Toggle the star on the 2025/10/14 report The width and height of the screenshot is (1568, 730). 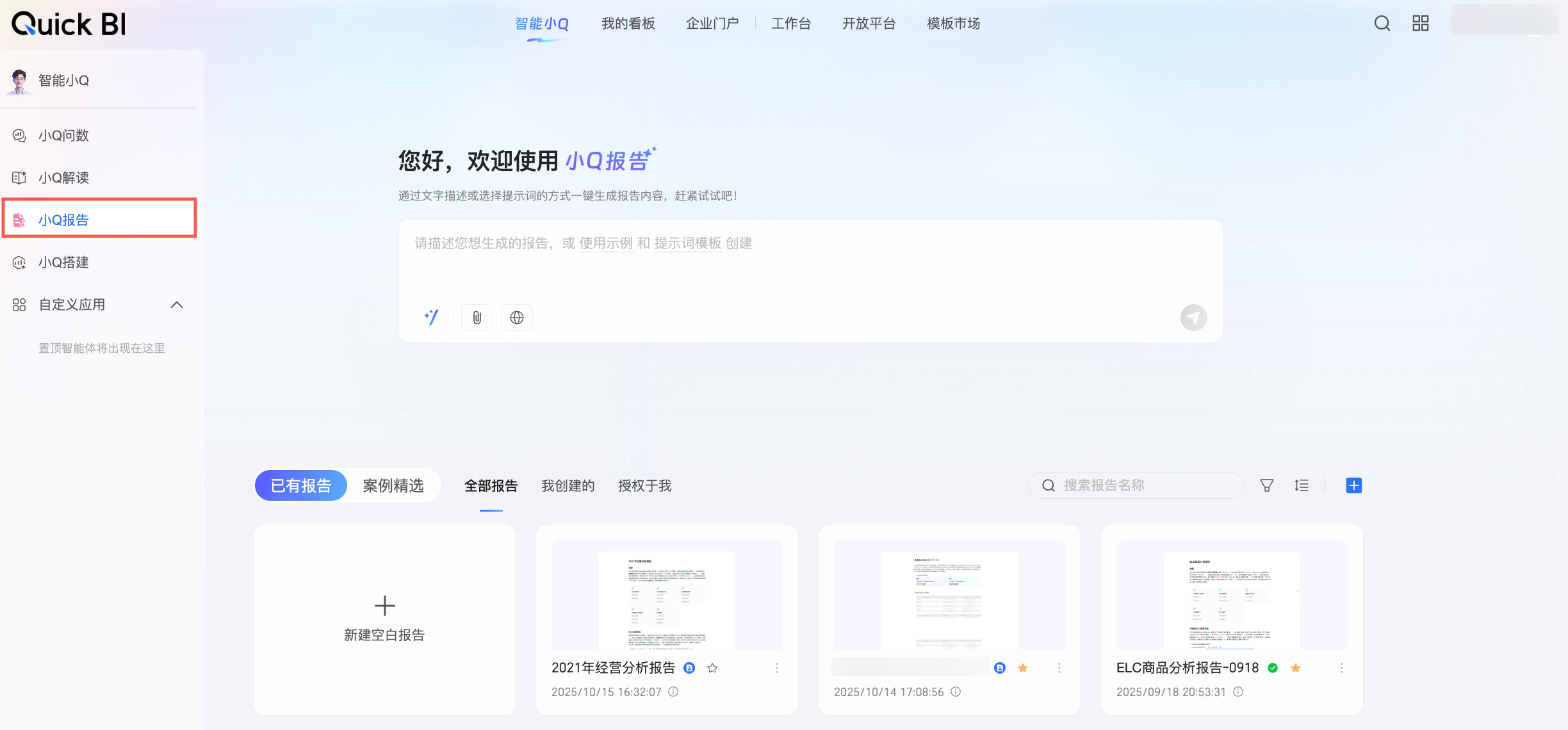pyautogui.click(x=1022, y=668)
